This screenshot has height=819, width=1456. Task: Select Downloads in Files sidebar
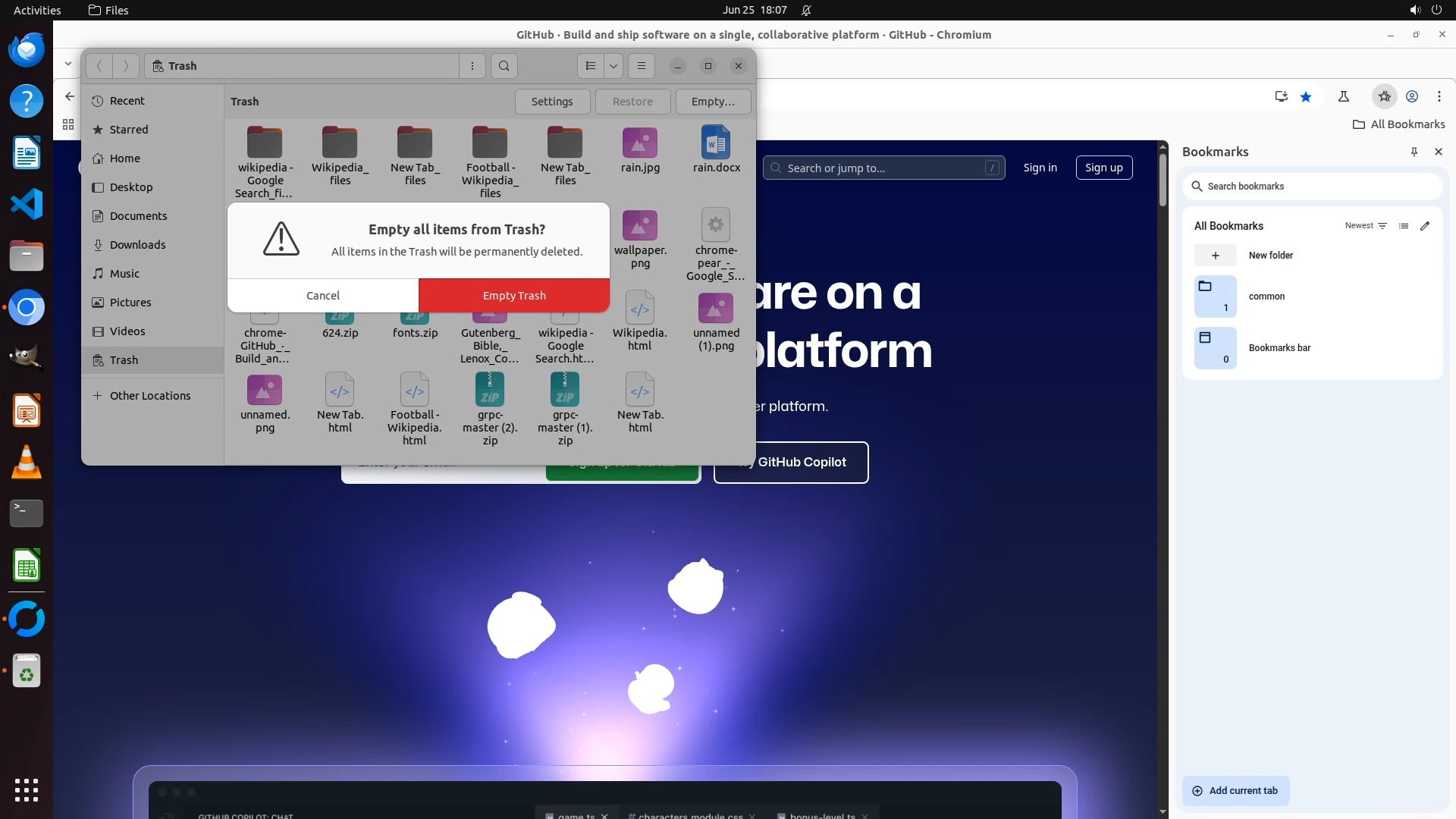click(x=137, y=245)
